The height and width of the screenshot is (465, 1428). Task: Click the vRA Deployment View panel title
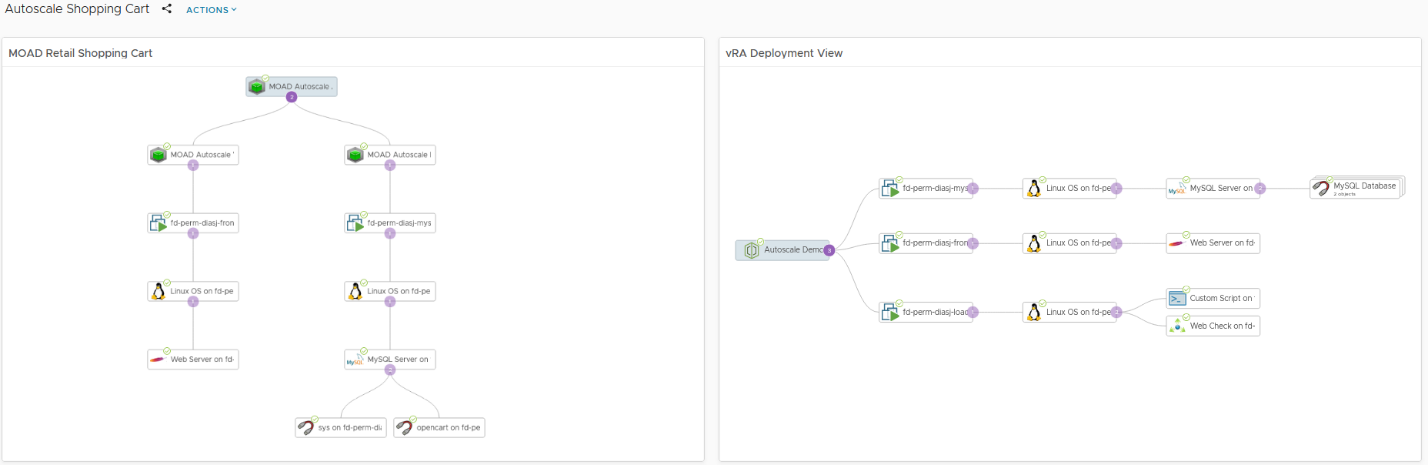pyautogui.click(x=784, y=53)
